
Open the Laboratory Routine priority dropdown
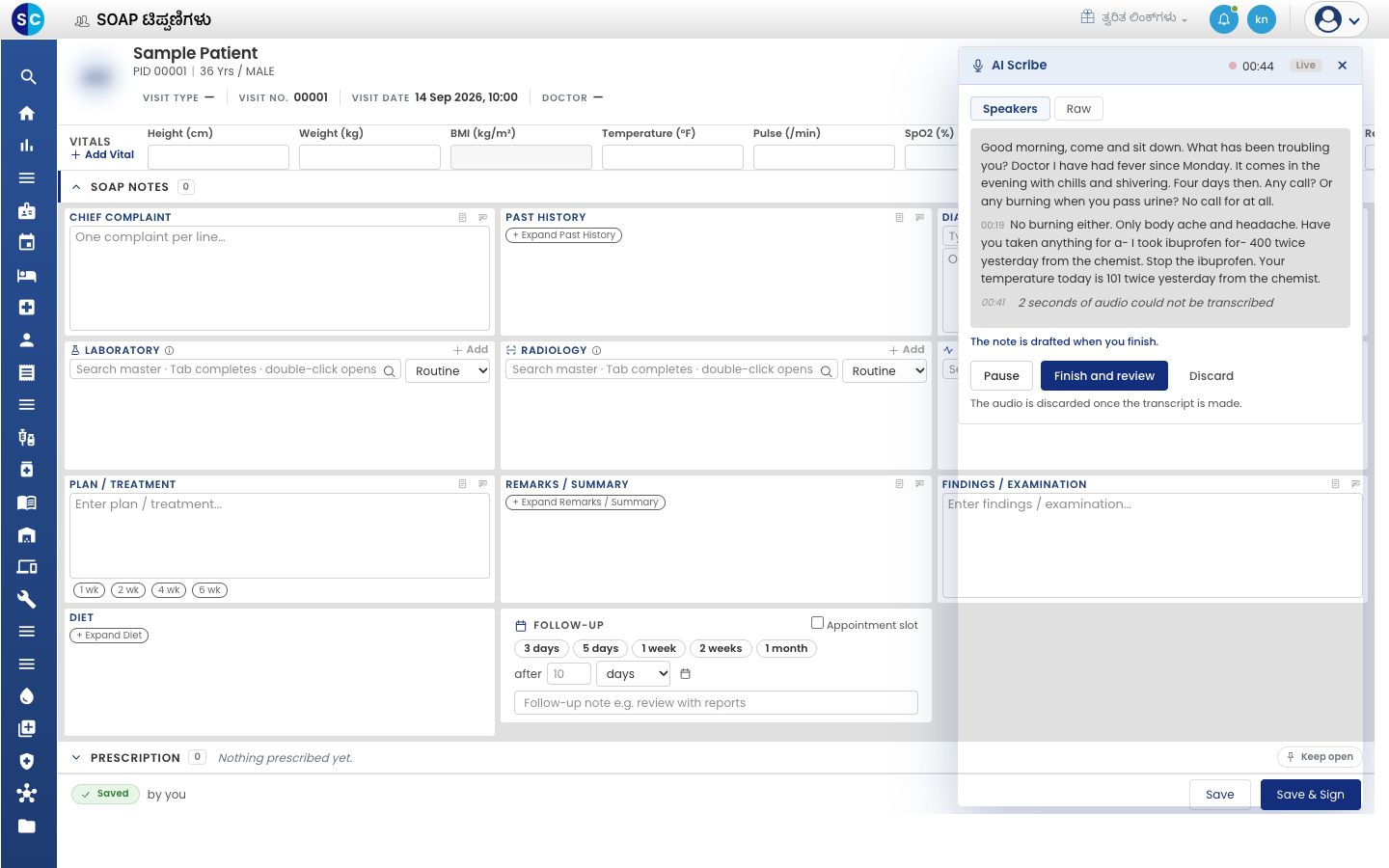click(448, 370)
